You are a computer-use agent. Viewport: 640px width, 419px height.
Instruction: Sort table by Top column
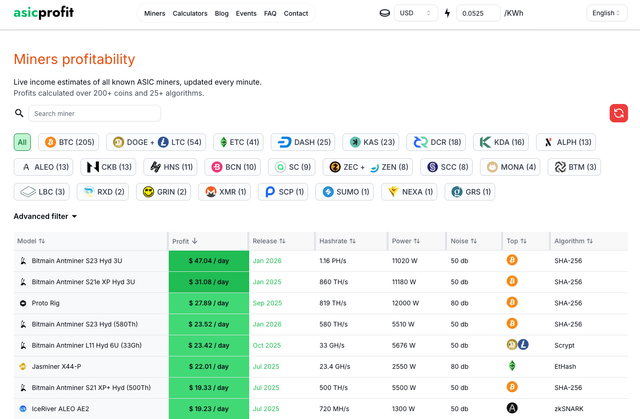516,241
